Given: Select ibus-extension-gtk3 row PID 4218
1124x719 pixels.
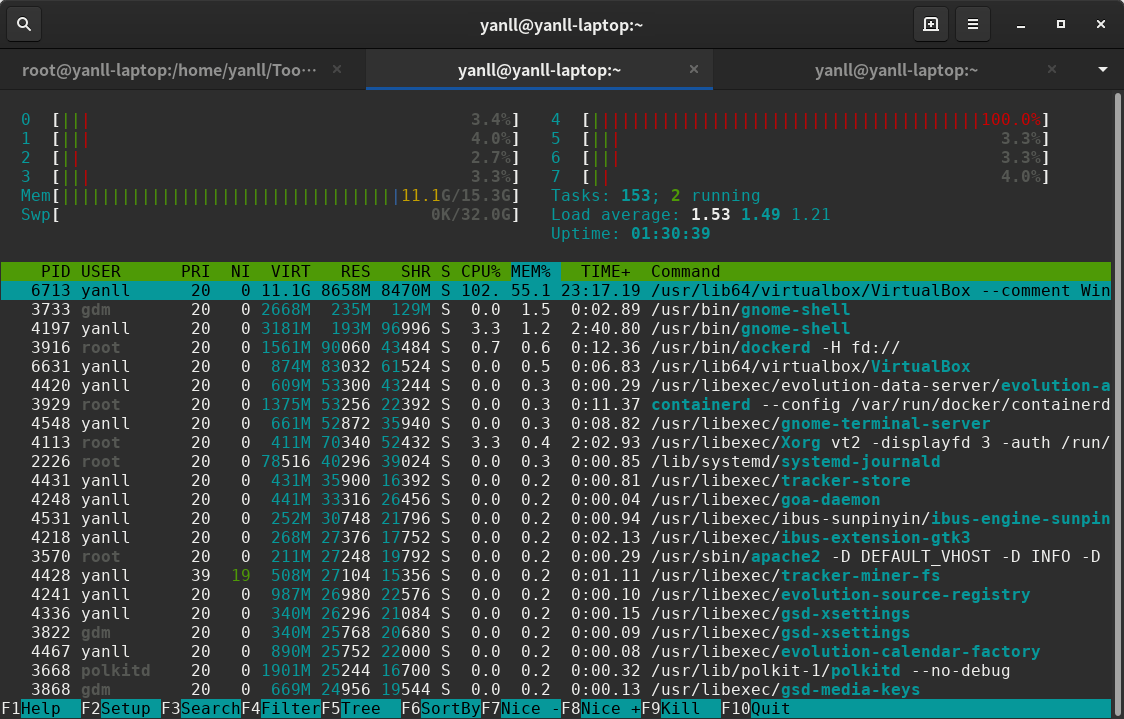Looking at the screenshot, I should click(x=556, y=538).
